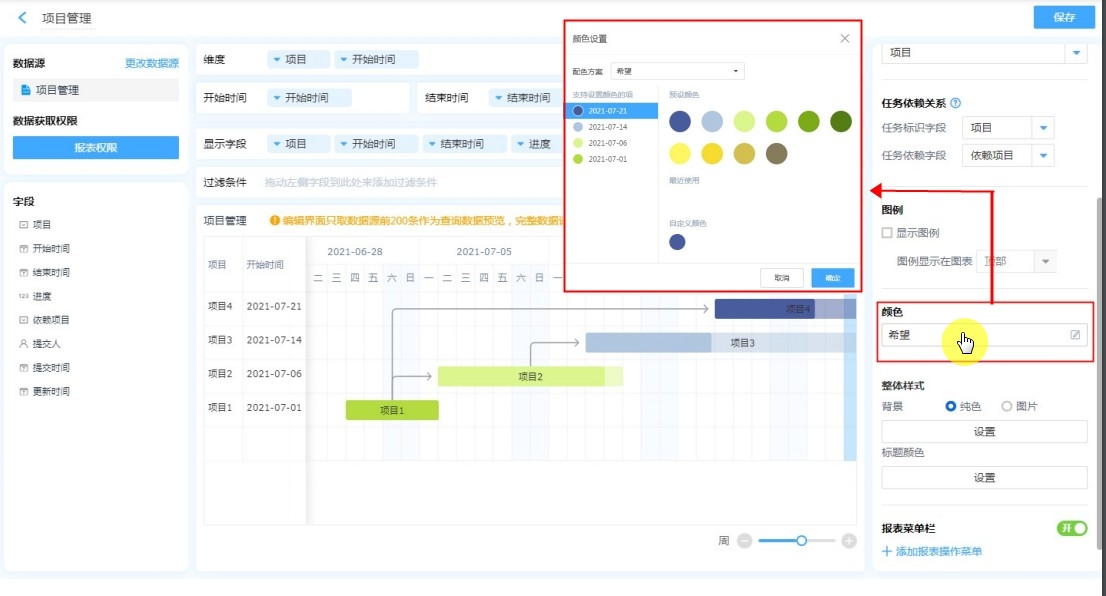Click the edit icon in 颜色 field

click(1075, 335)
